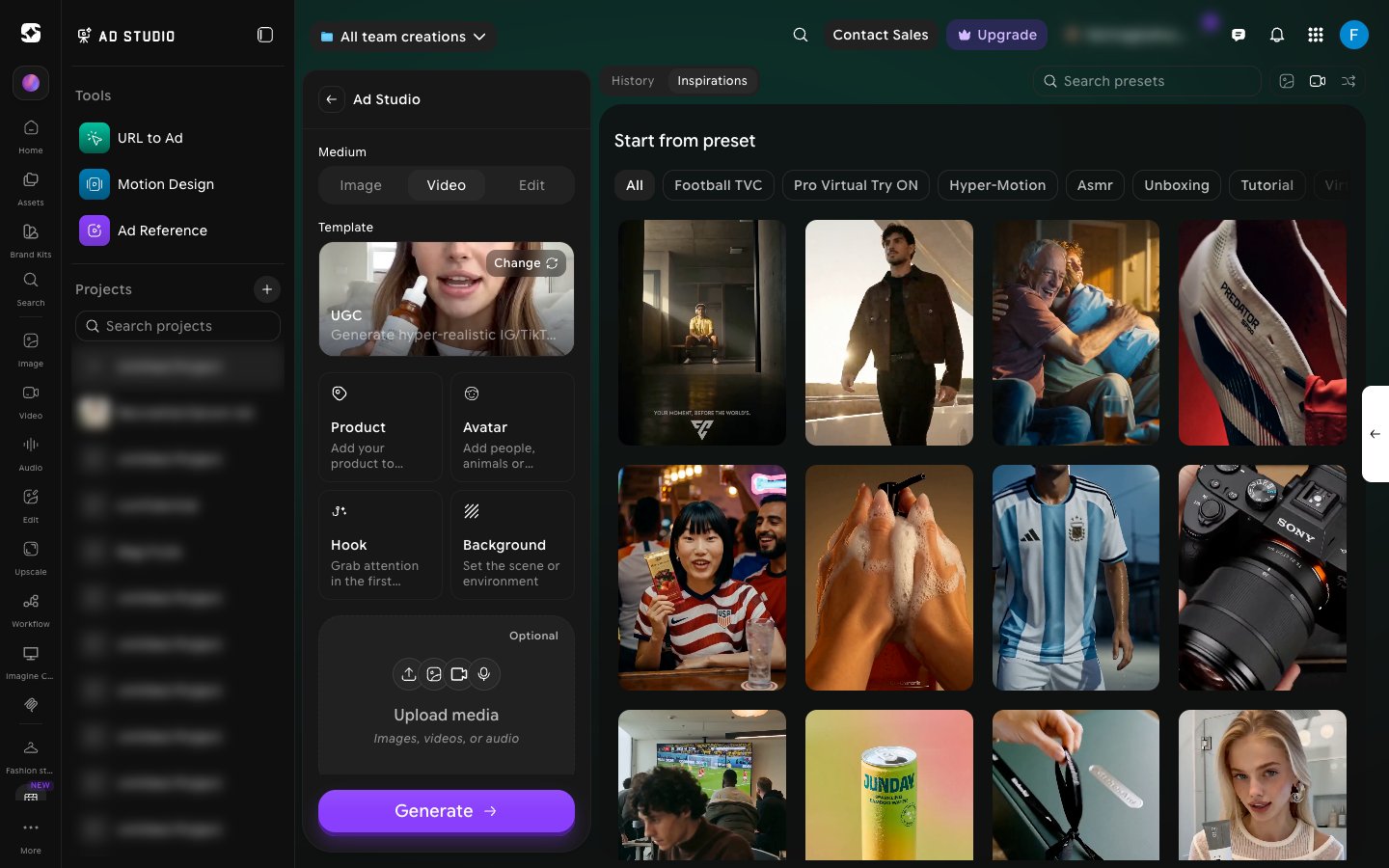The image size is (1389, 868).
Task: Open the notifications bell
Action: [1277, 35]
